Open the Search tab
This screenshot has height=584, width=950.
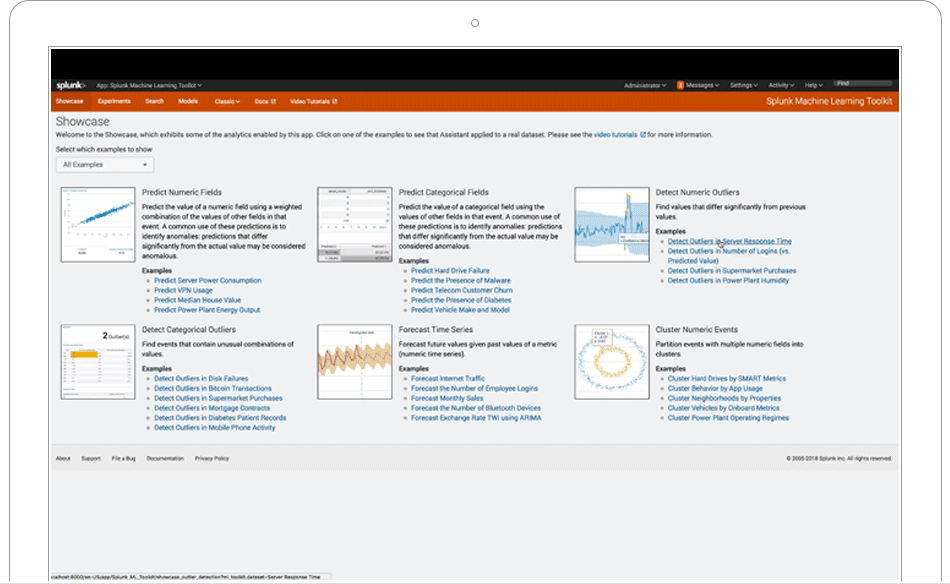coord(154,101)
